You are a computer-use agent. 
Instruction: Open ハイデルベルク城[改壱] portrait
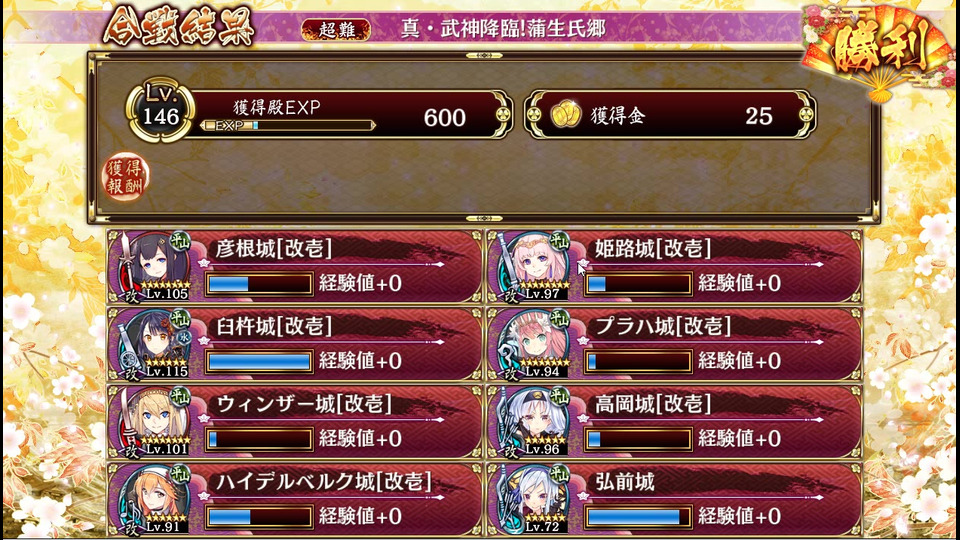click(153, 499)
